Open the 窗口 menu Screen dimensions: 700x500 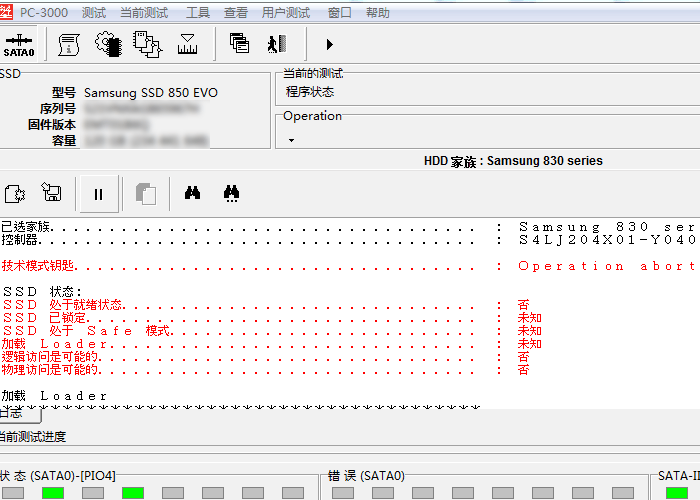pyautogui.click(x=339, y=12)
